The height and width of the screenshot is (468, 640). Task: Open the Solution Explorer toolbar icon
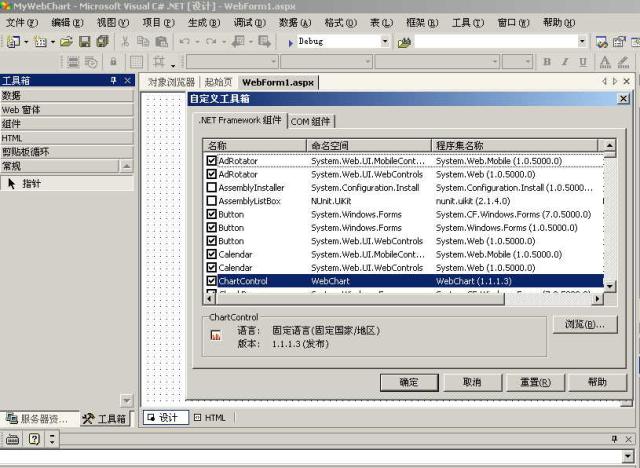click(601, 42)
